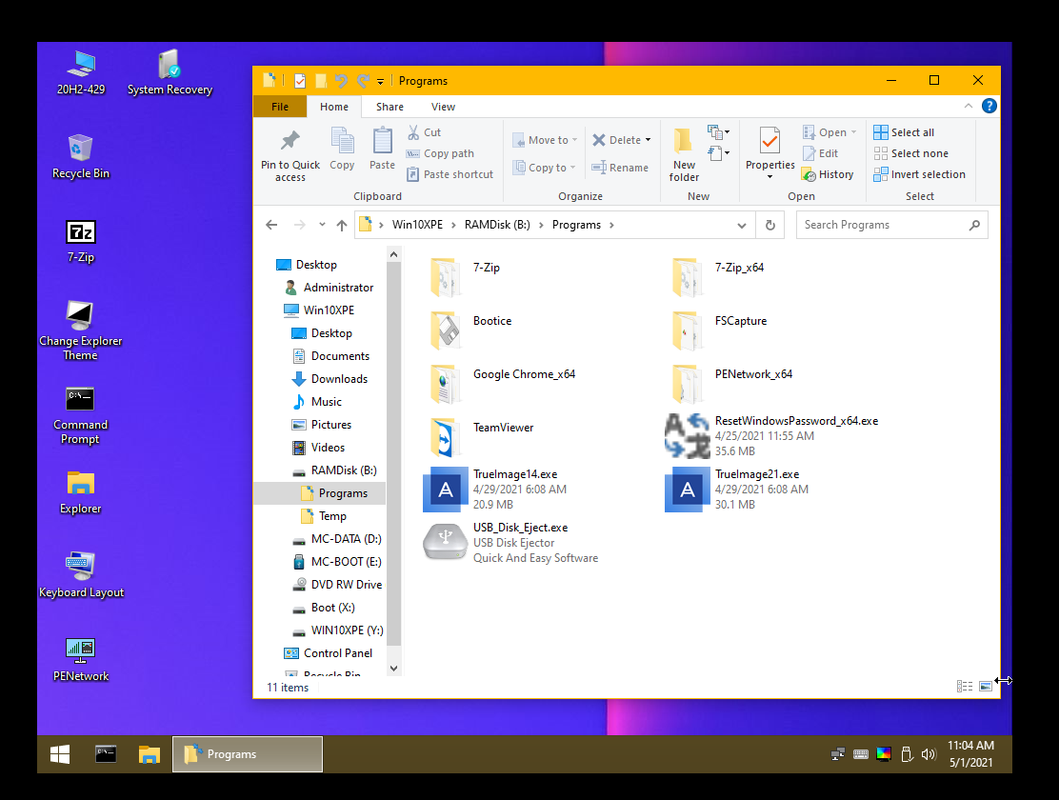This screenshot has height=800, width=1059.
Task: Open the Explorer help icon
Action: tap(989, 106)
